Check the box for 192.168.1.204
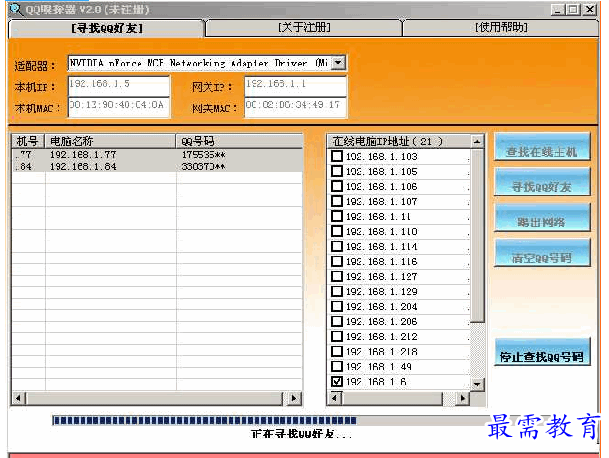 [337, 306]
